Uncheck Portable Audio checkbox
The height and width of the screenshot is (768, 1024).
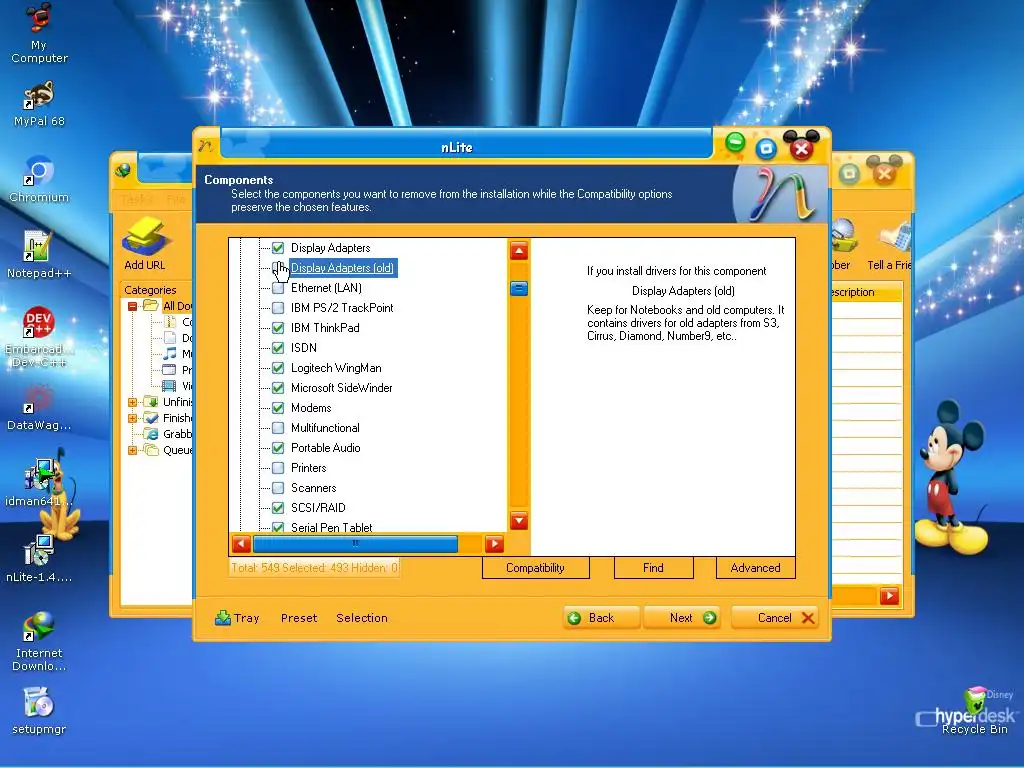[x=278, y=448]
